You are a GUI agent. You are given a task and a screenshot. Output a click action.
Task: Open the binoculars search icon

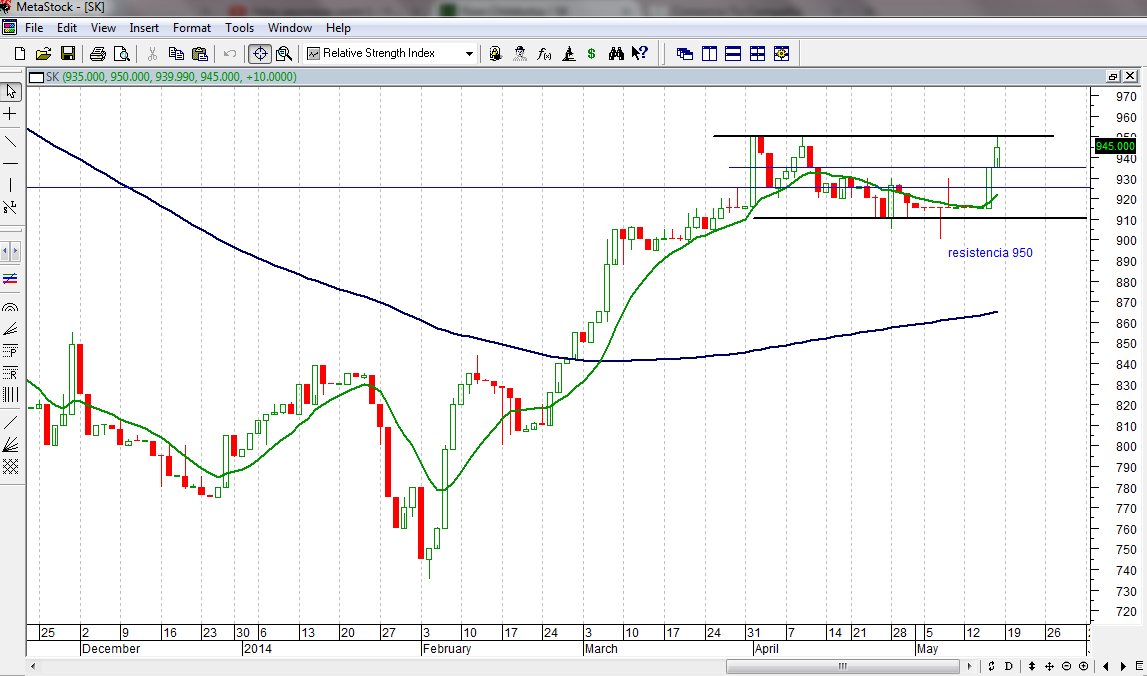[616, 53]
